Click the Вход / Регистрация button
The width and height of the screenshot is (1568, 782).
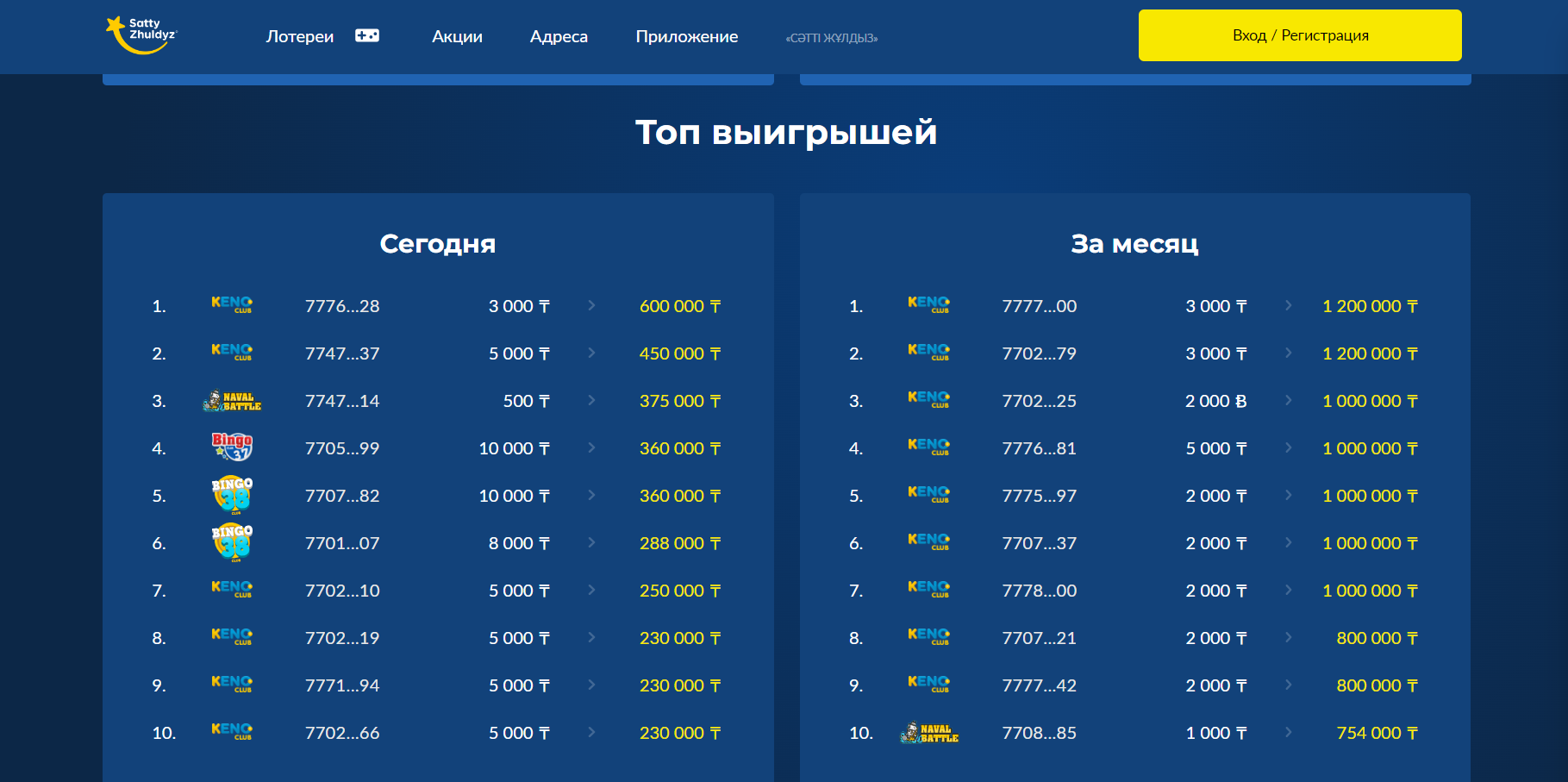[x=1300, y=35]
